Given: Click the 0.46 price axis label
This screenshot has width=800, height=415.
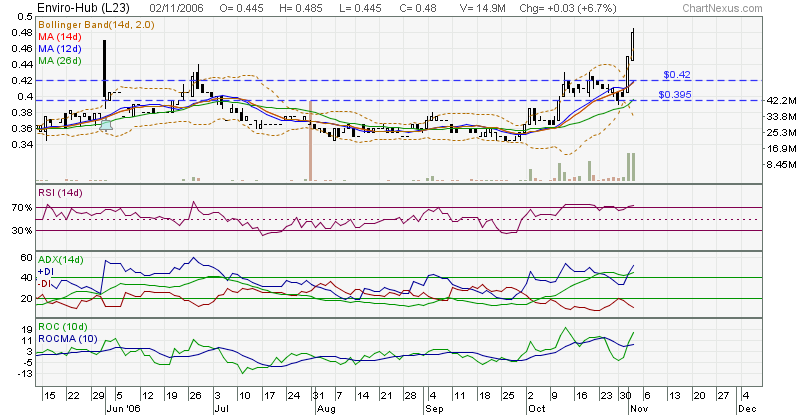Looking at the screenshot, I should coord(23,48).
